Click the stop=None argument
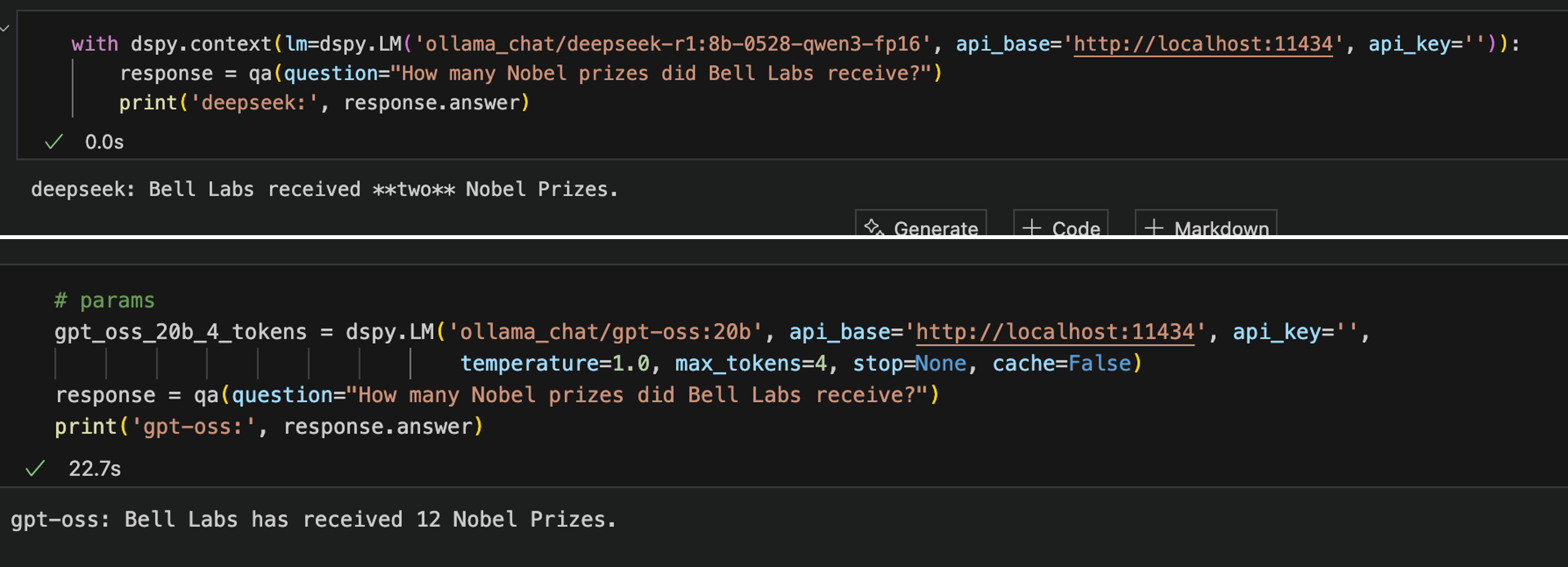The image size is (1568, 567). pyautogui.click(x=909, y=363)
